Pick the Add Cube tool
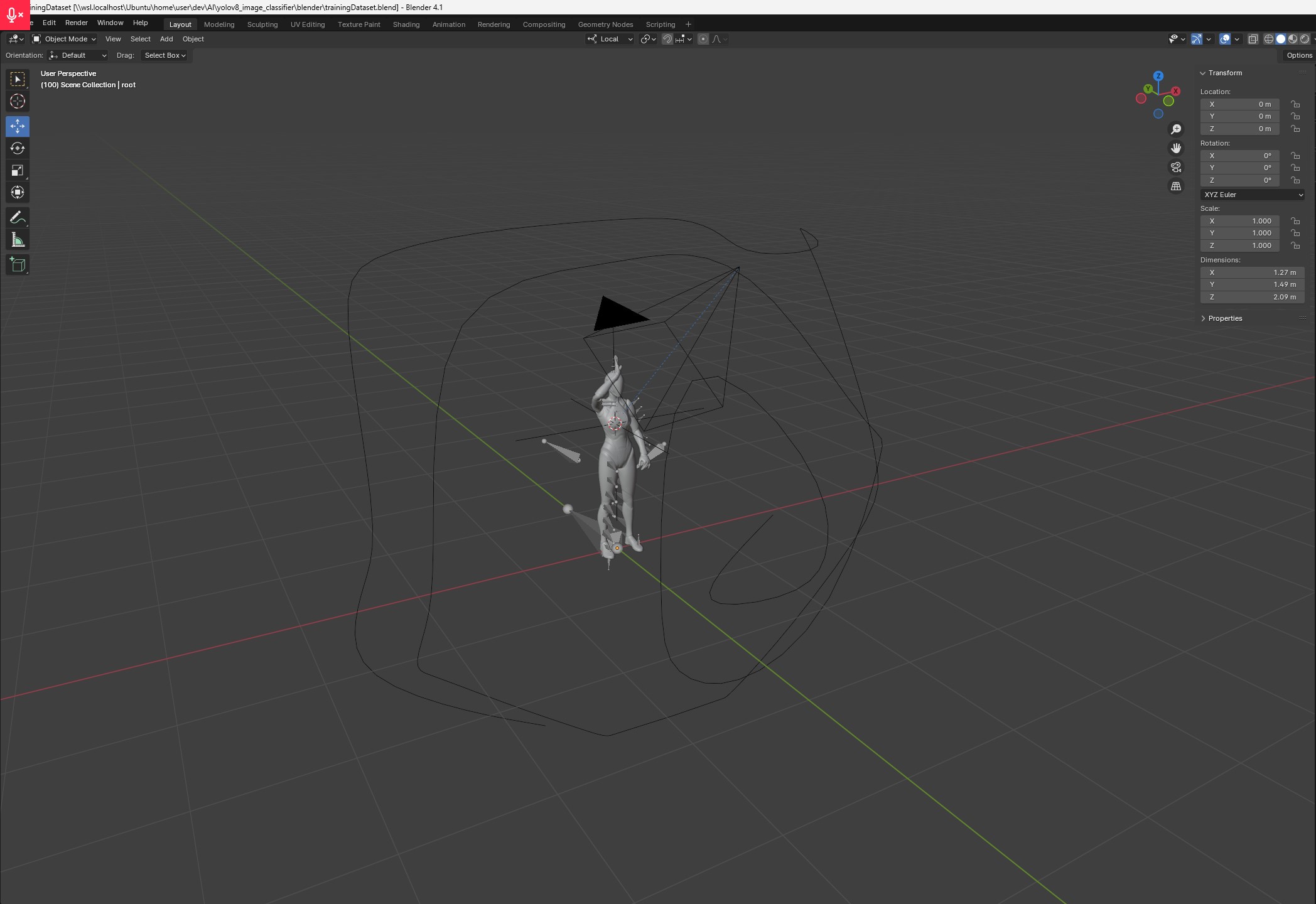The width and height of the screenshot is (1316, 904). pyautogui.click(x=18, y=265)
